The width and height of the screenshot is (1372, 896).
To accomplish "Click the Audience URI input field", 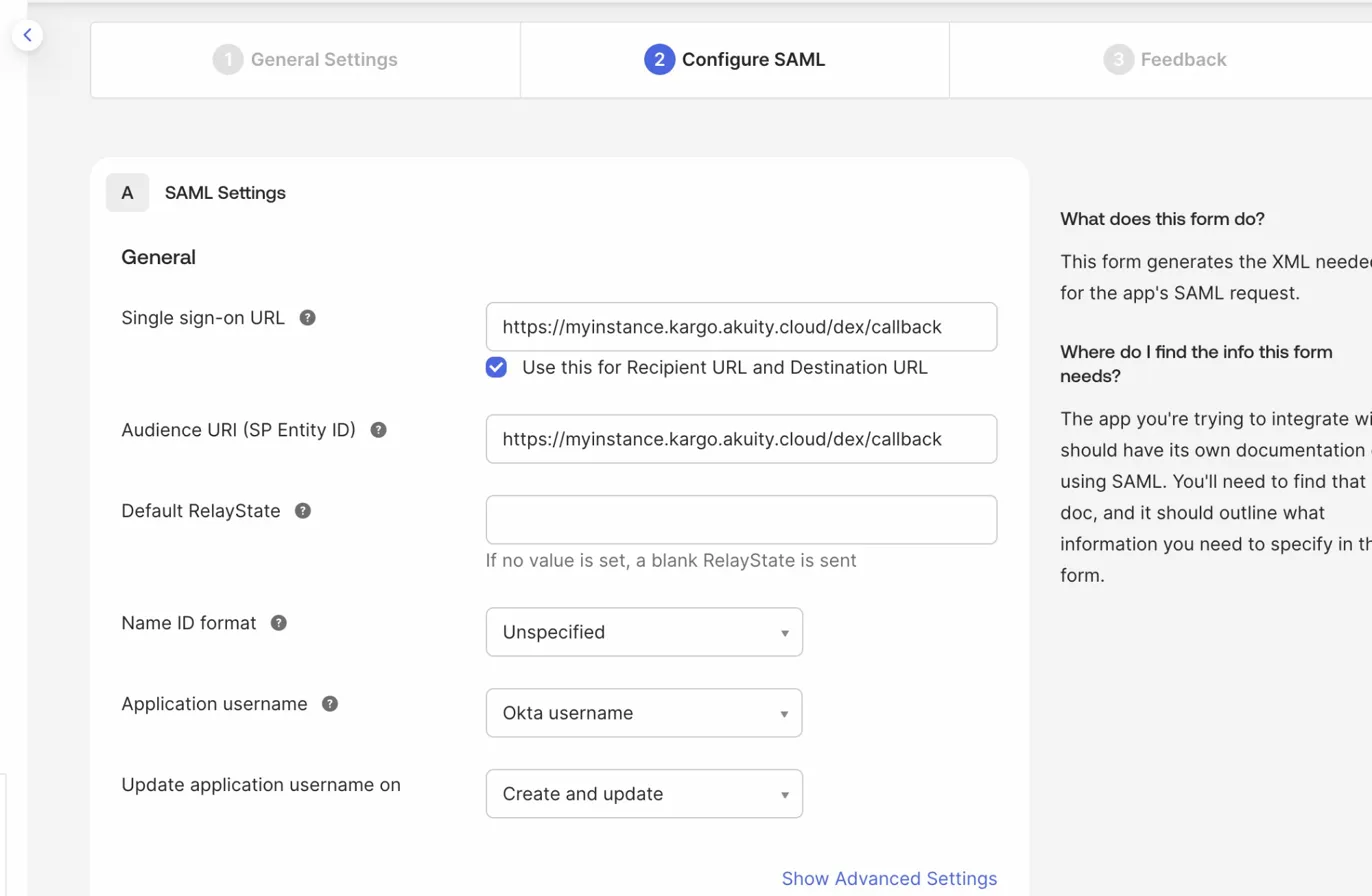I will (x=741, y=439).
